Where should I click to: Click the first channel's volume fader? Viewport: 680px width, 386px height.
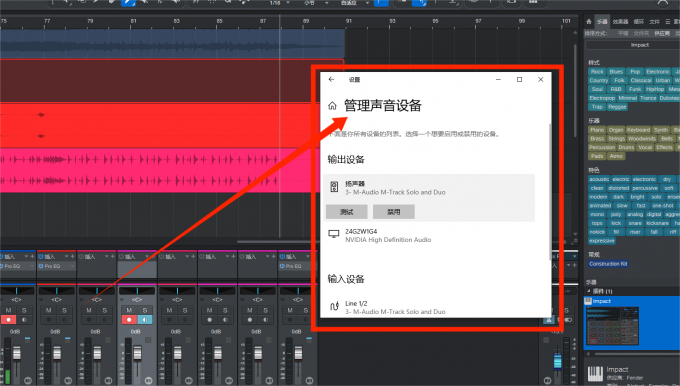point(16,353)
